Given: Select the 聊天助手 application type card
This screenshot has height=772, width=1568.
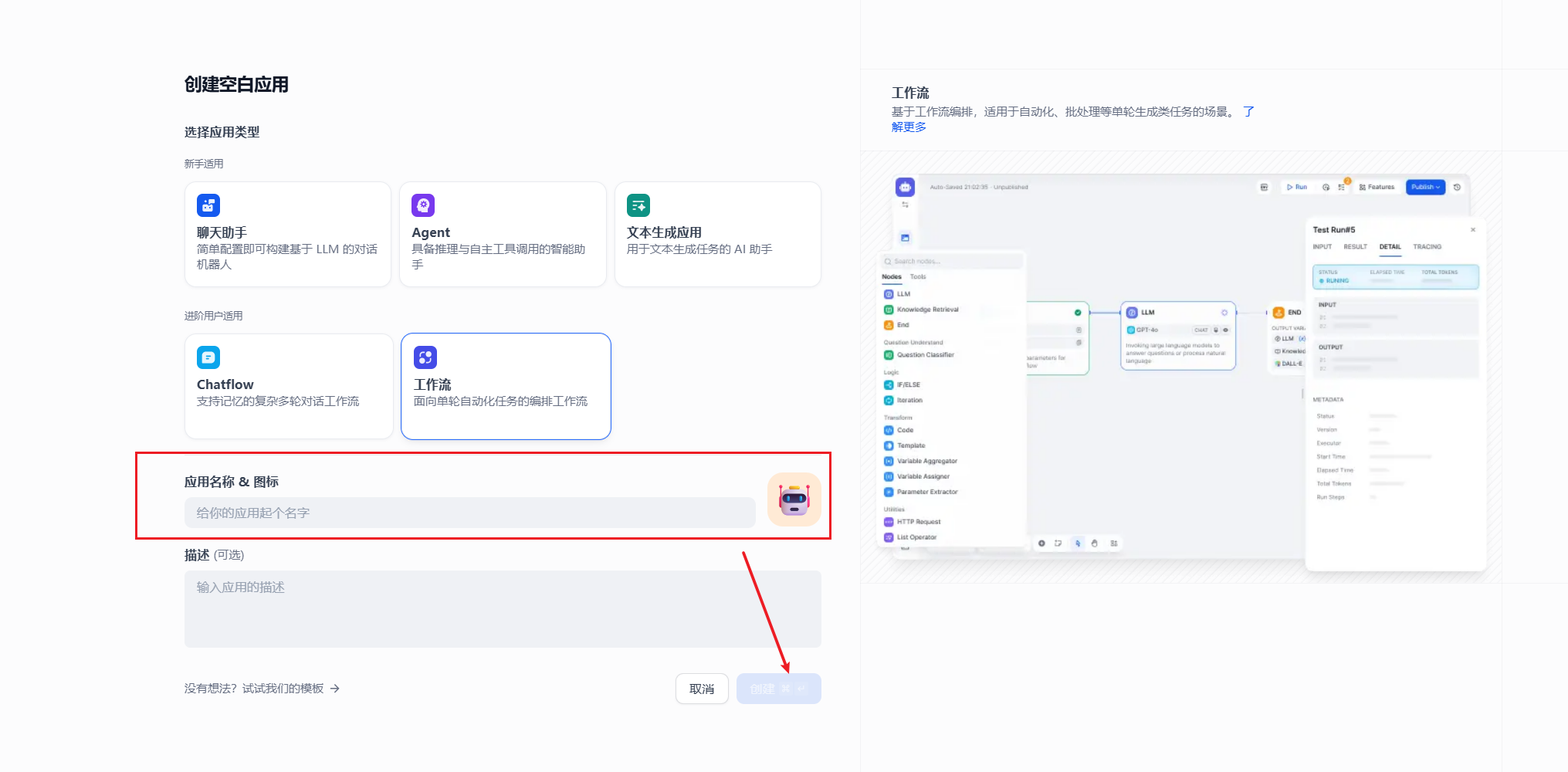Looking at the screenshot, I should [287, 234].
